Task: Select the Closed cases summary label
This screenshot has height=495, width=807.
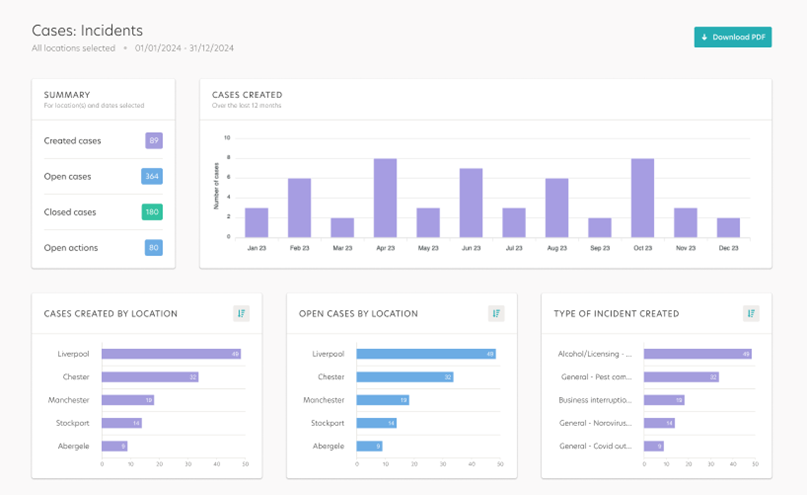Action: tap(70, 212)
